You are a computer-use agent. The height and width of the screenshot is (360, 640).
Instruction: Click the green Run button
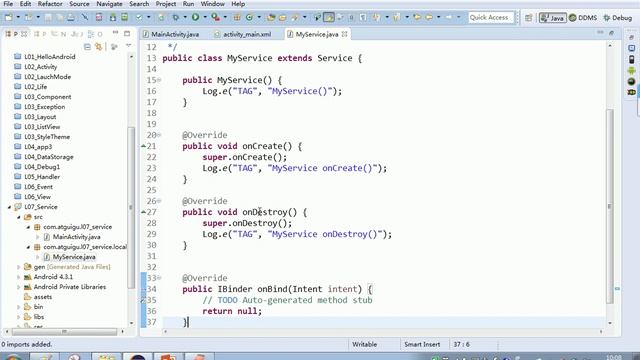tap(196, 17)
